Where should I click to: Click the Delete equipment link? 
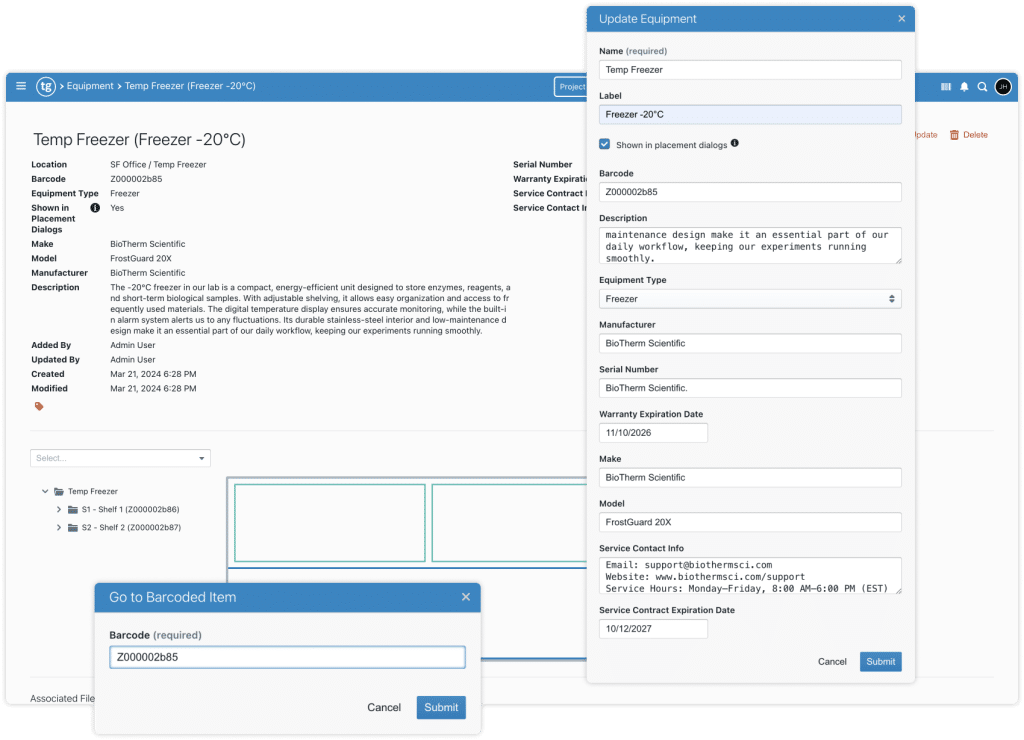pyautogui.click(x=968, y=135)
